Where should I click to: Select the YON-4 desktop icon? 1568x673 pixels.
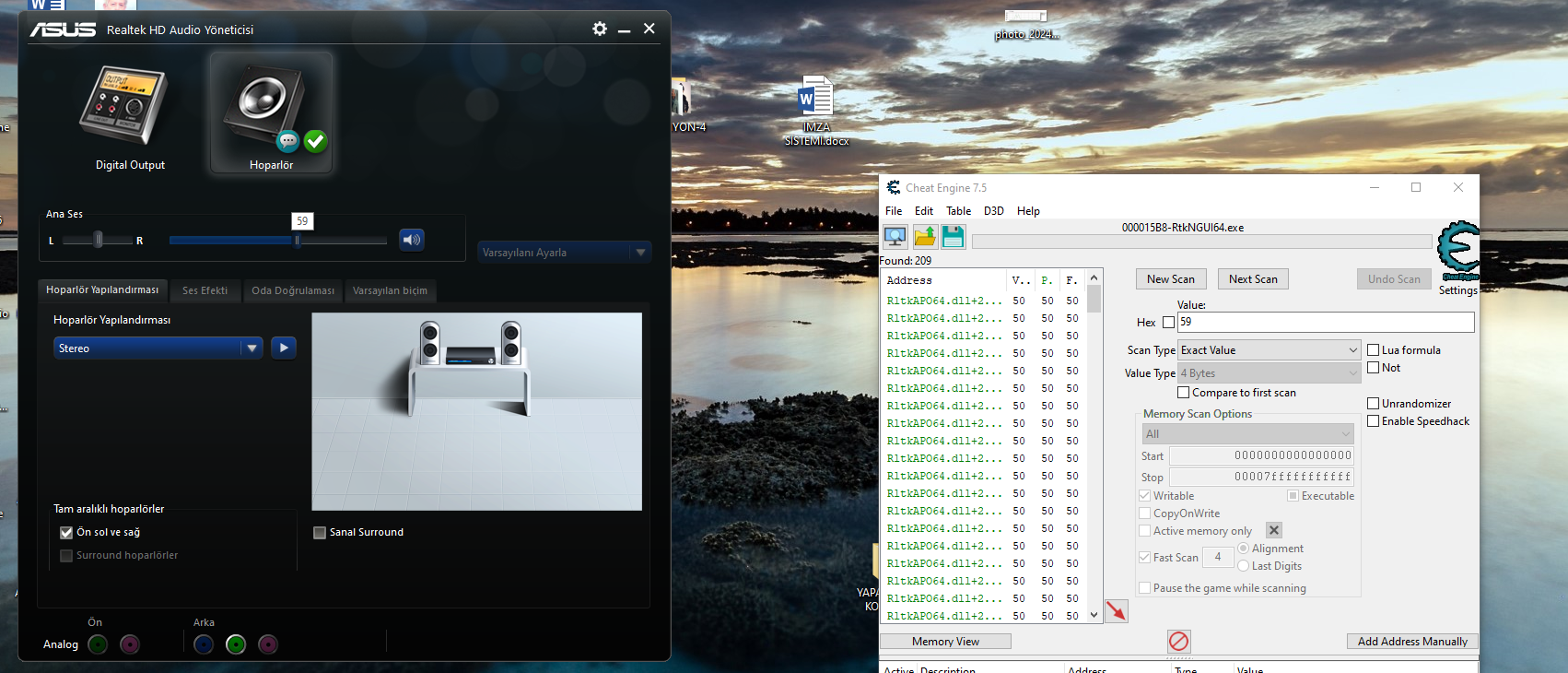688,106
